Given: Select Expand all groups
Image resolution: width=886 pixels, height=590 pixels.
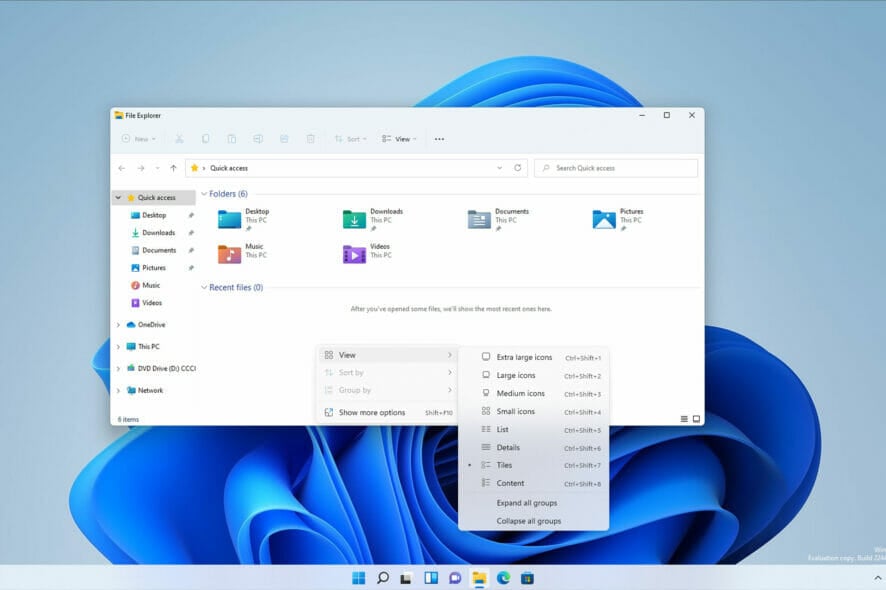Looking at the screenshot, I should coord(527,503).
